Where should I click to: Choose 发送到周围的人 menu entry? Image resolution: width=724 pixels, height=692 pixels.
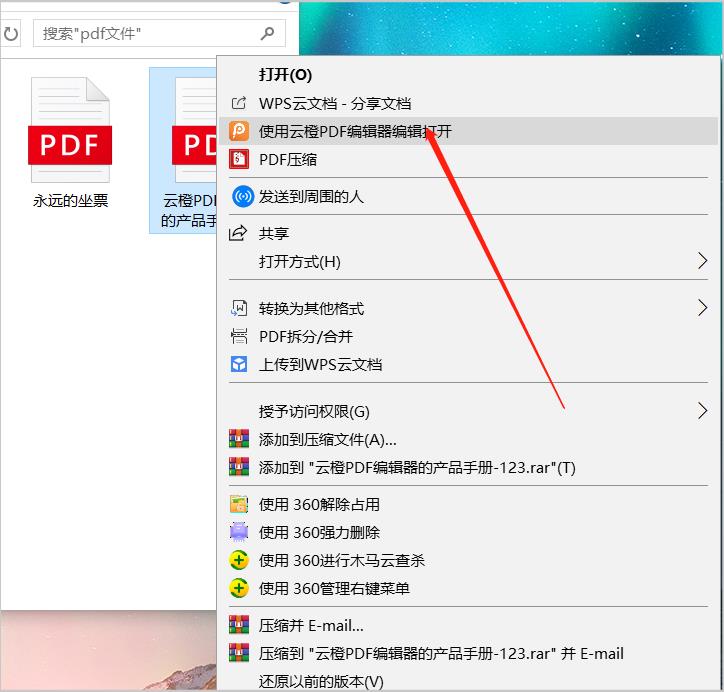point(468,197)
